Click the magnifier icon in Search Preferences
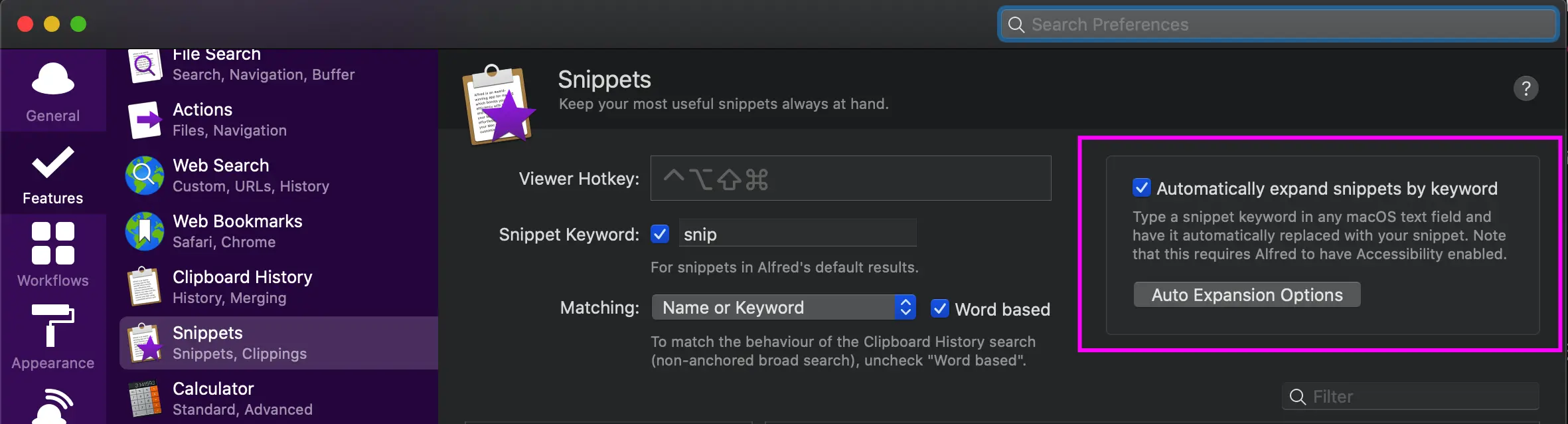The height and width of the screenshot is (424, 1568). coord(1016,25)
